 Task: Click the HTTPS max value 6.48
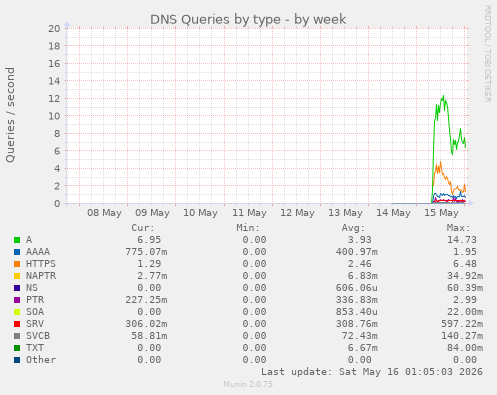coord(465,264)
